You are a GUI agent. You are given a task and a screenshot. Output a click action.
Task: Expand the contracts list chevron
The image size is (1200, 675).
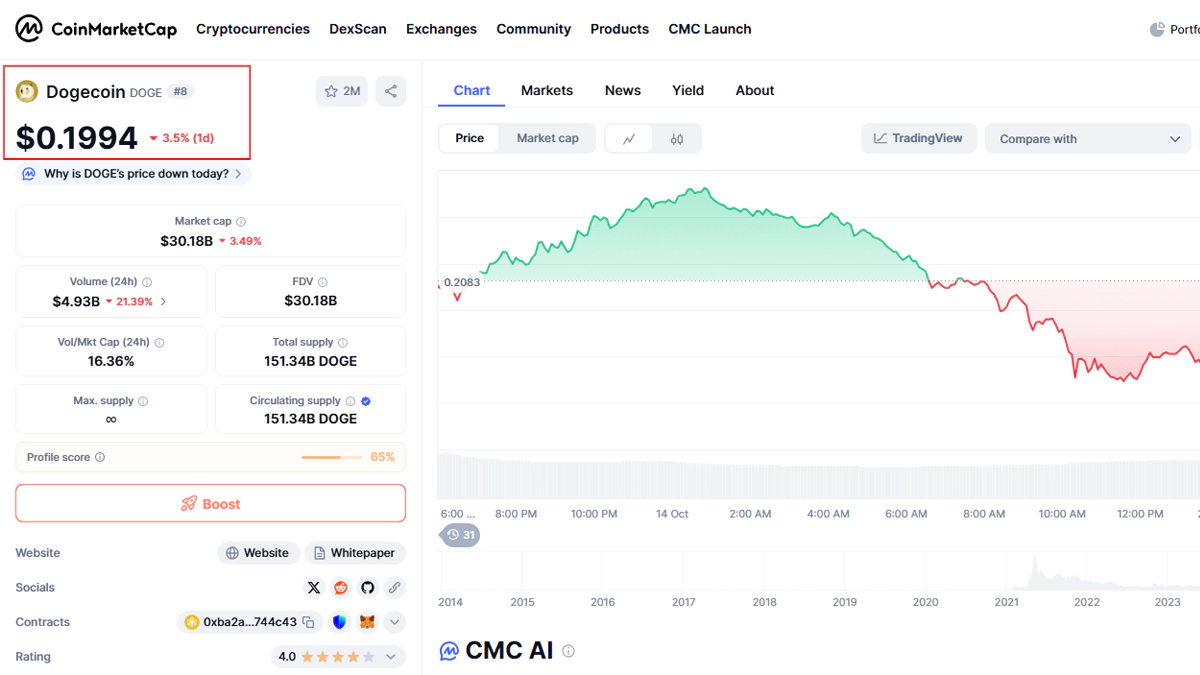(x=395, y=622)
